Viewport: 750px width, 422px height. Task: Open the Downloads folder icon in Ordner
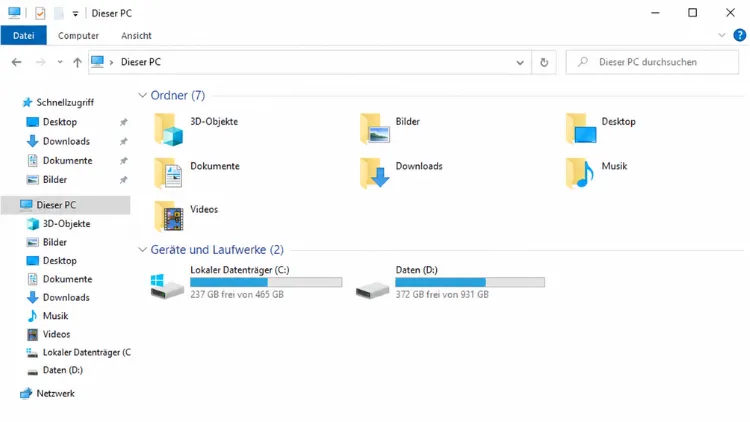click(x=375, y=173)
